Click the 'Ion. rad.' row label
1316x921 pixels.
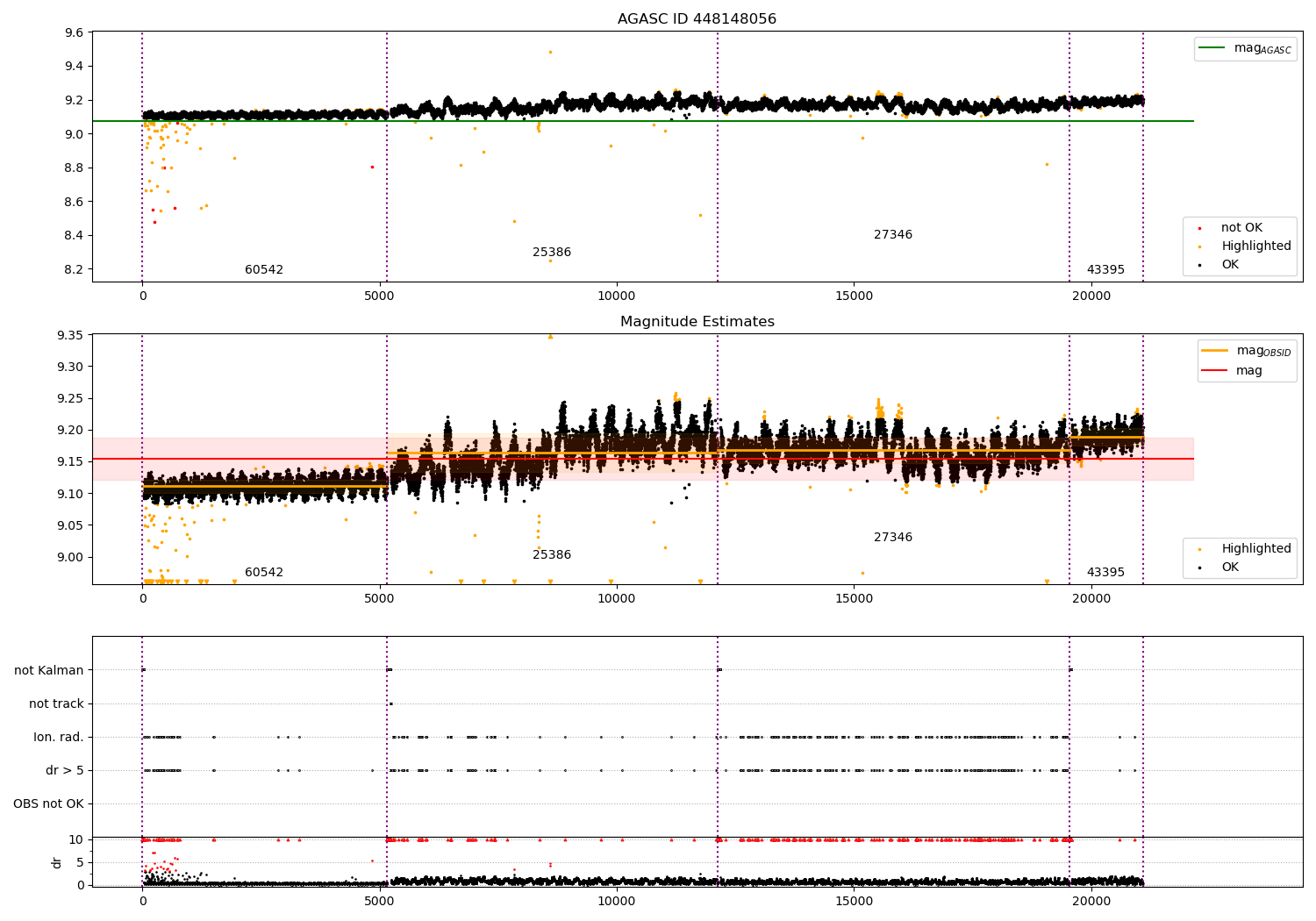click(x=59, y=738)
